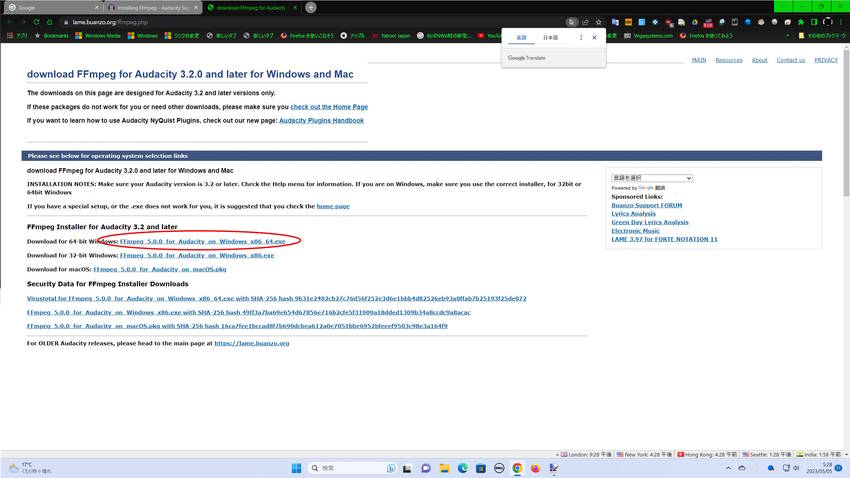This screenshot has width=850, height=478.
Task: Open the 'check out the Home Page' link
Action: pos(329,107)
